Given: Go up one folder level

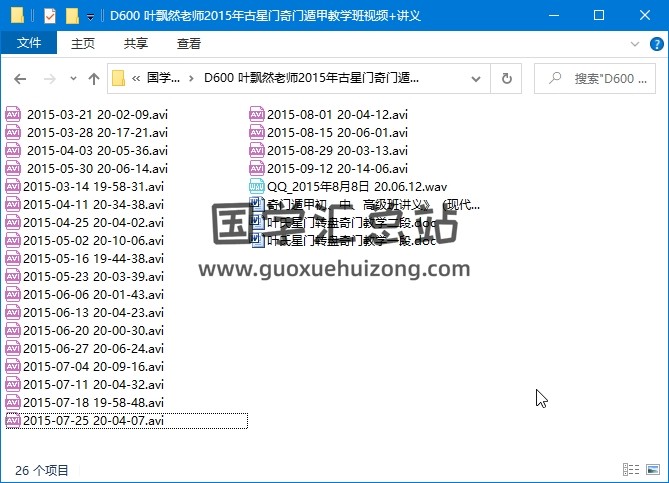Looking at the screenshot, I should tap(94, 79).
